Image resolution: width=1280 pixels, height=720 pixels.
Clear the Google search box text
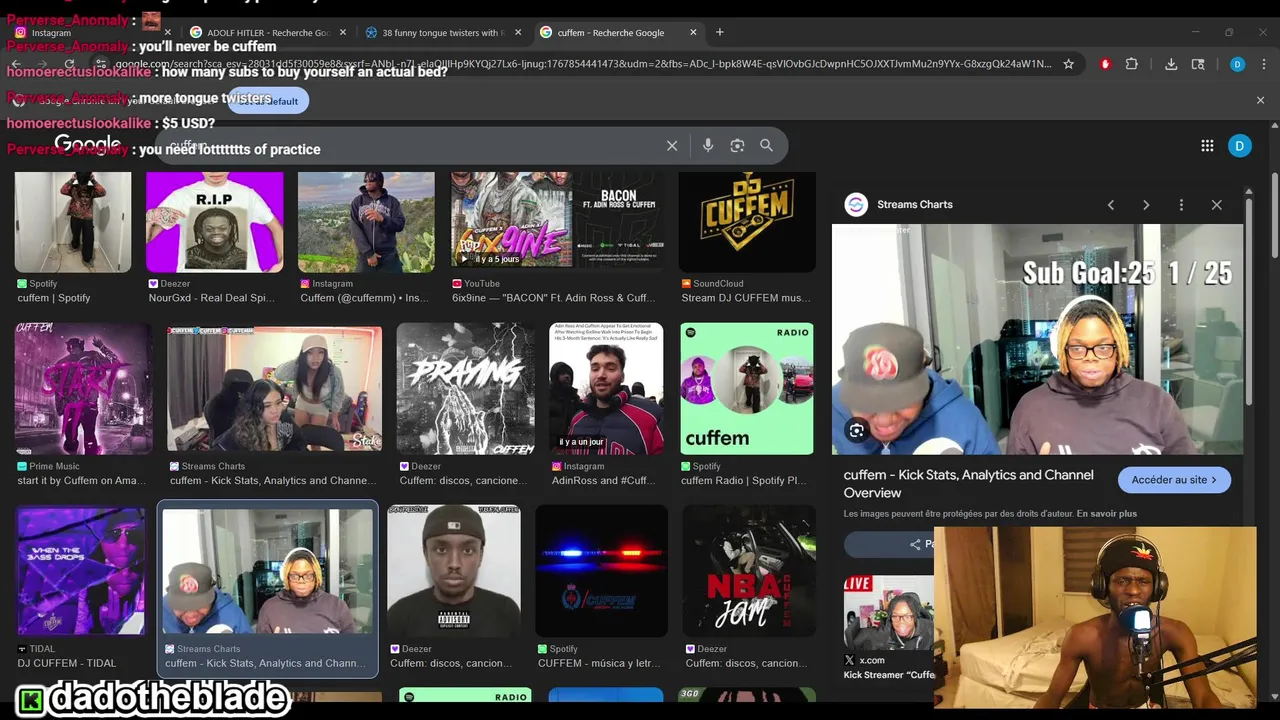click(x=672, y=146)
